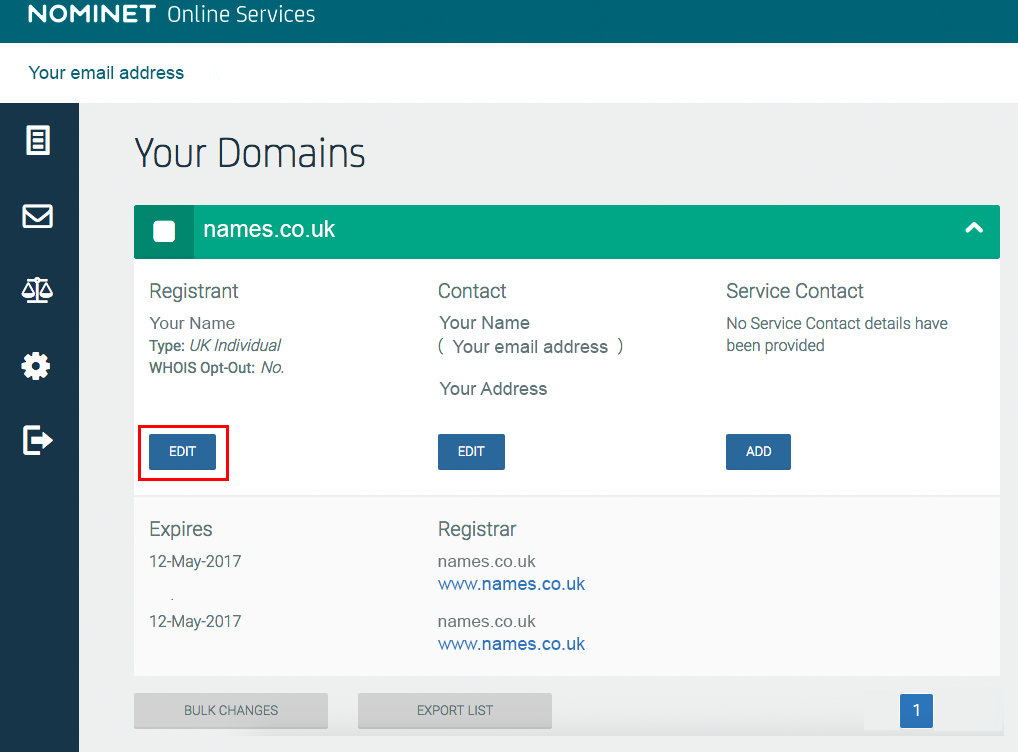This screenshot has height=752, width=1018.
Task: Collapse the names.co.uk domain panel chevron
Action: click(974, 228)
